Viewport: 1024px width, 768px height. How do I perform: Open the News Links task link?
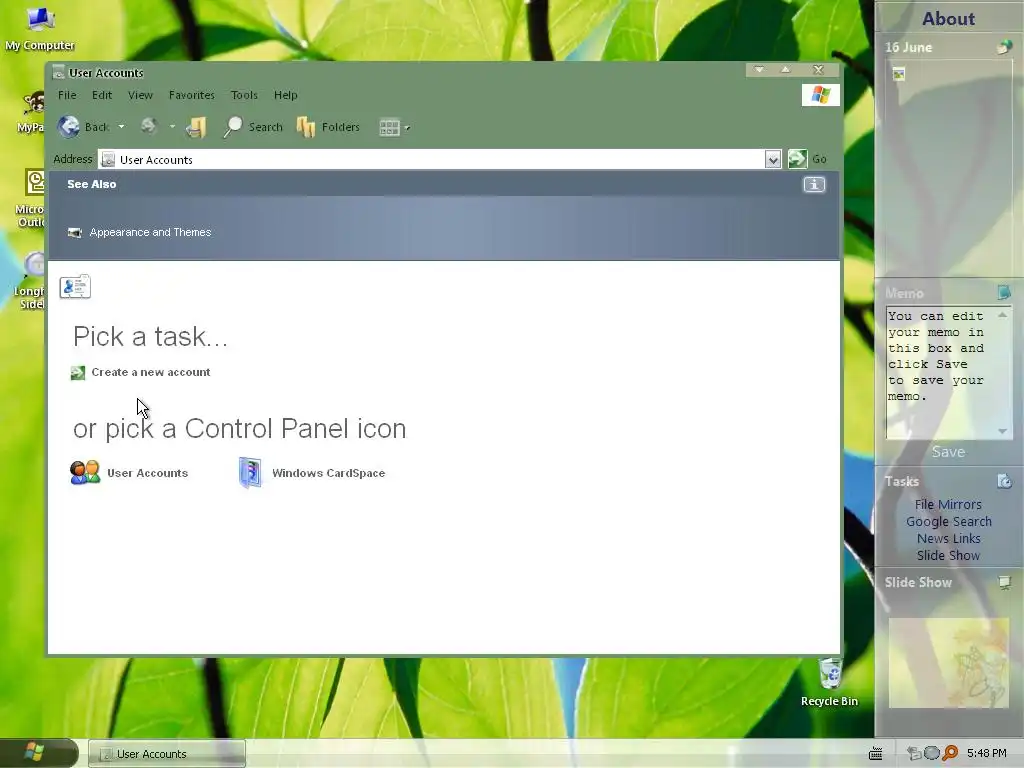(x=948, y=538)
